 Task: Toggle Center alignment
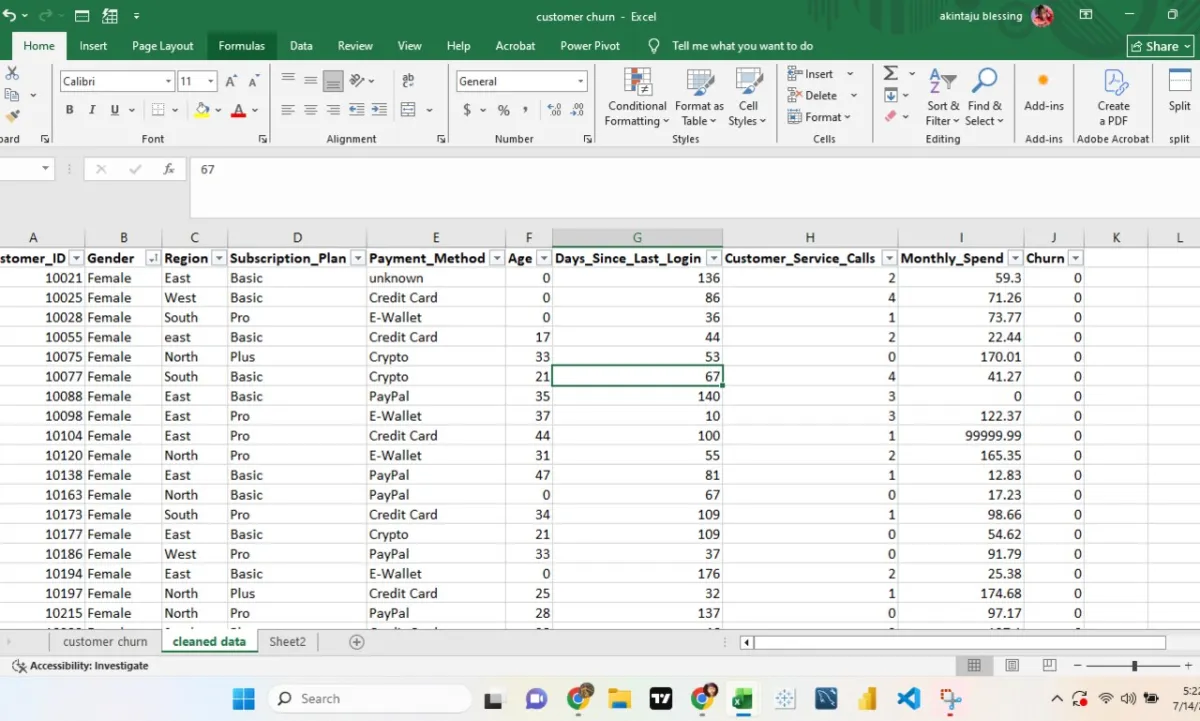[311, 110]
